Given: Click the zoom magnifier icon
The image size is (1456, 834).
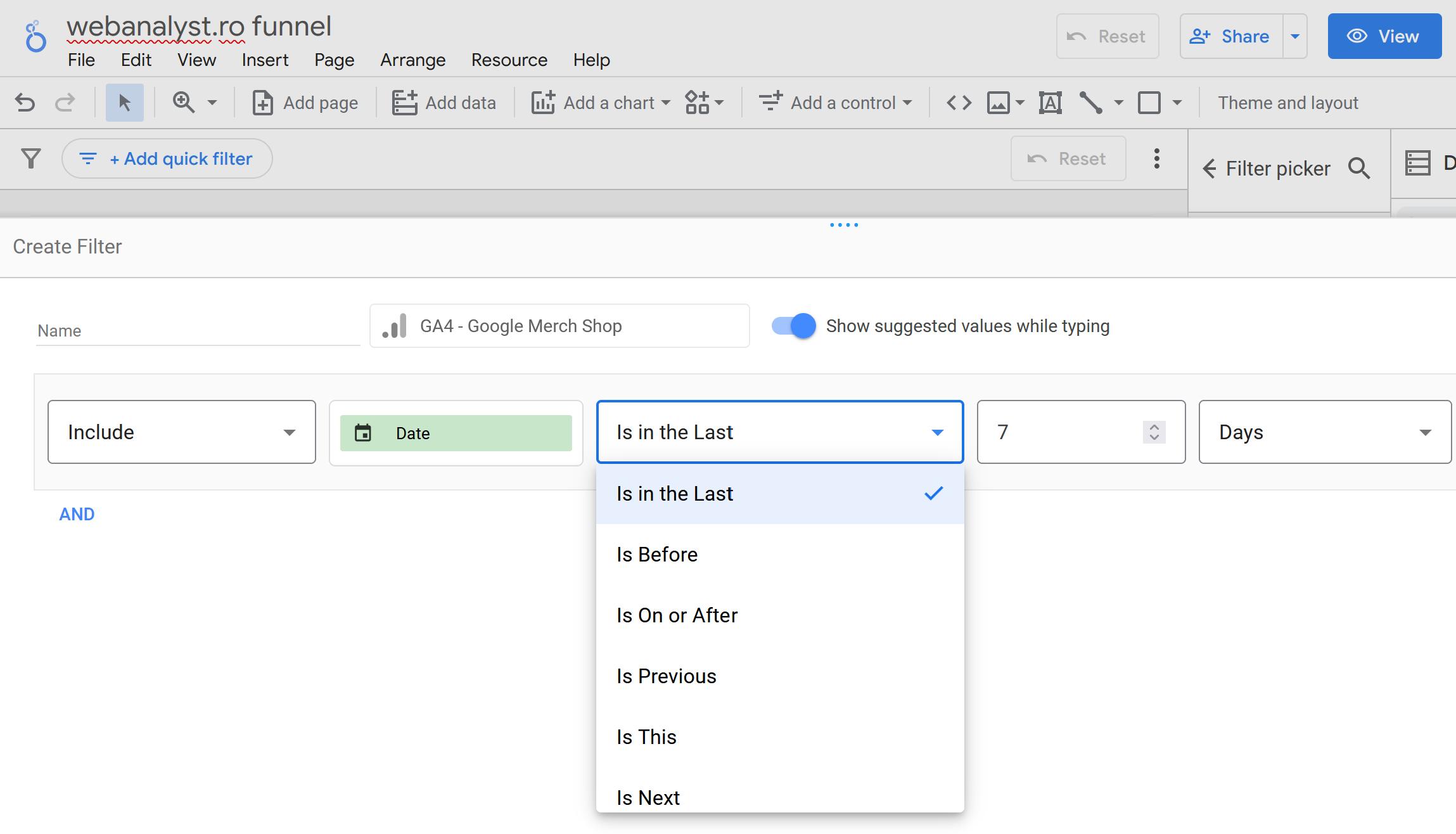Looking at the screenshot, I should coord(184,103).
